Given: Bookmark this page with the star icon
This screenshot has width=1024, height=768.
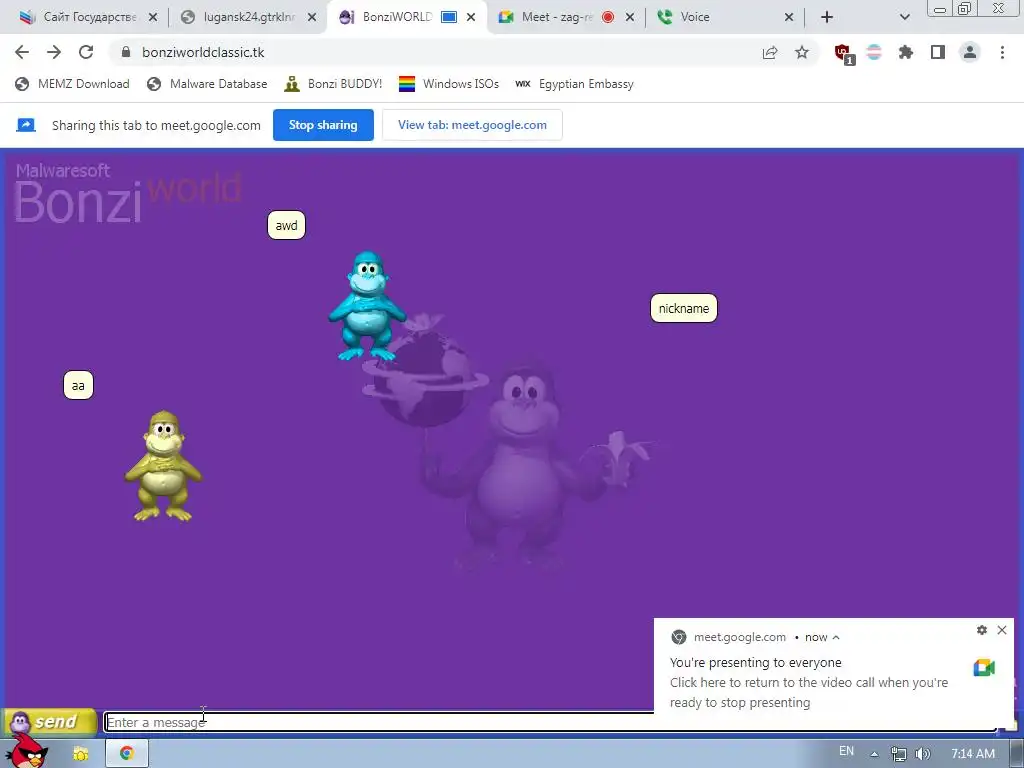Looking at the screenshot, I should [802, 52].
